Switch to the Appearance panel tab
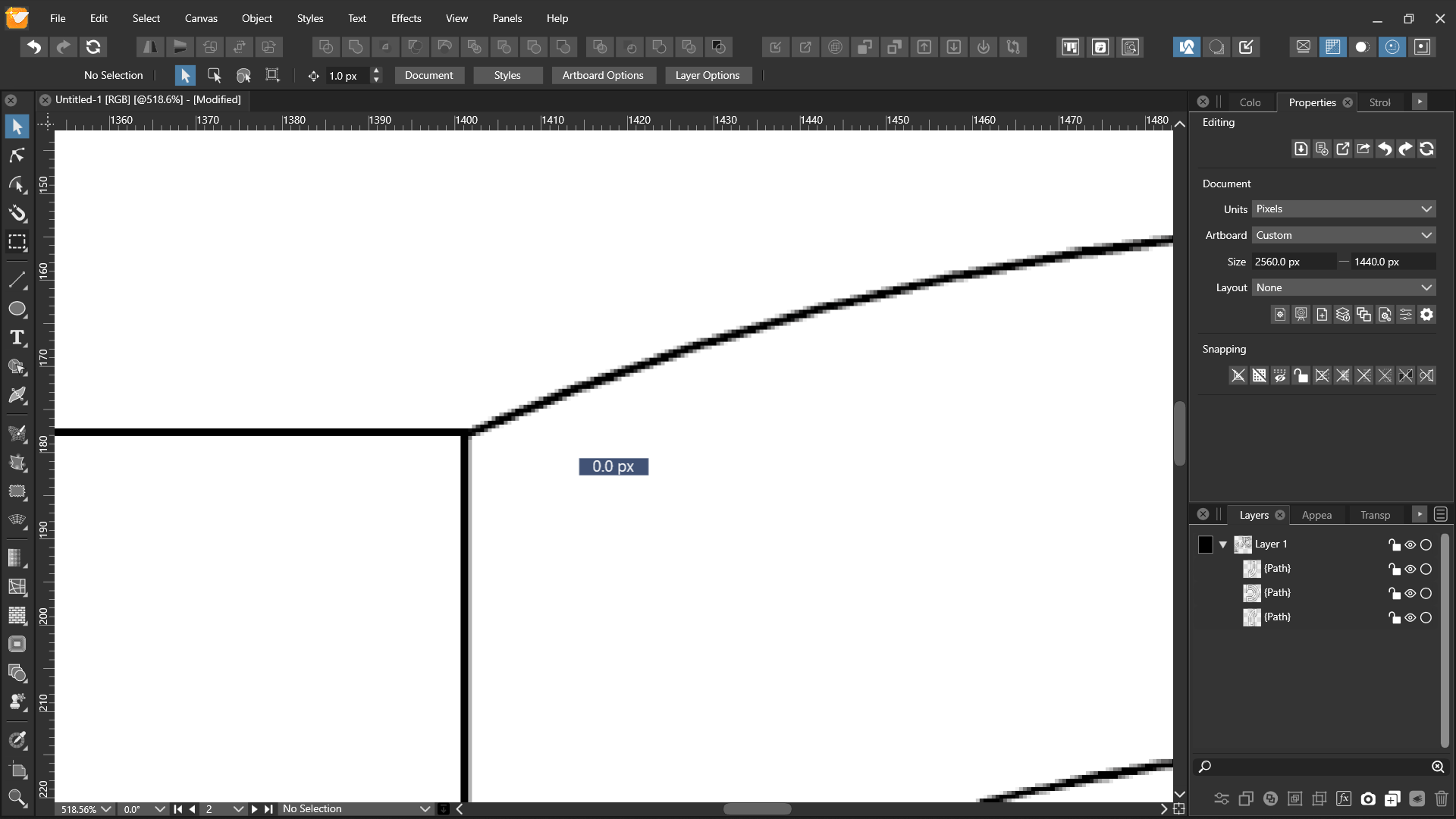Image resolution: width=1456 pixels, height=819 pixels. (x=1316, y=515)
